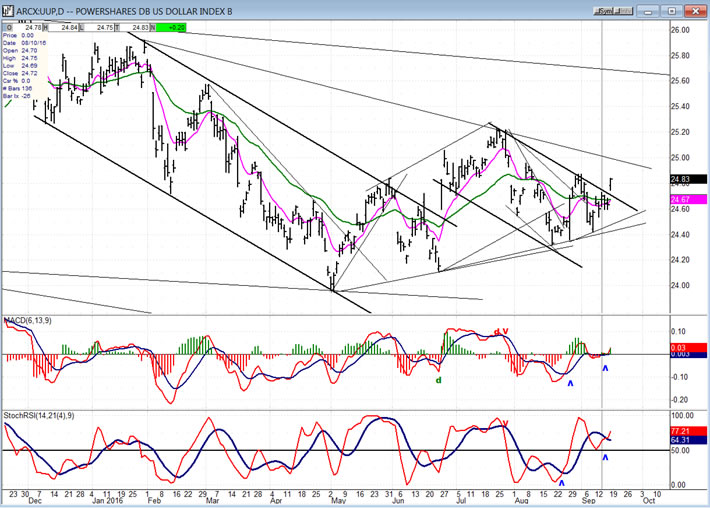Click the blue 64.31 StochRSI value tag
710x508 pixels.
(x=682, y=439)
